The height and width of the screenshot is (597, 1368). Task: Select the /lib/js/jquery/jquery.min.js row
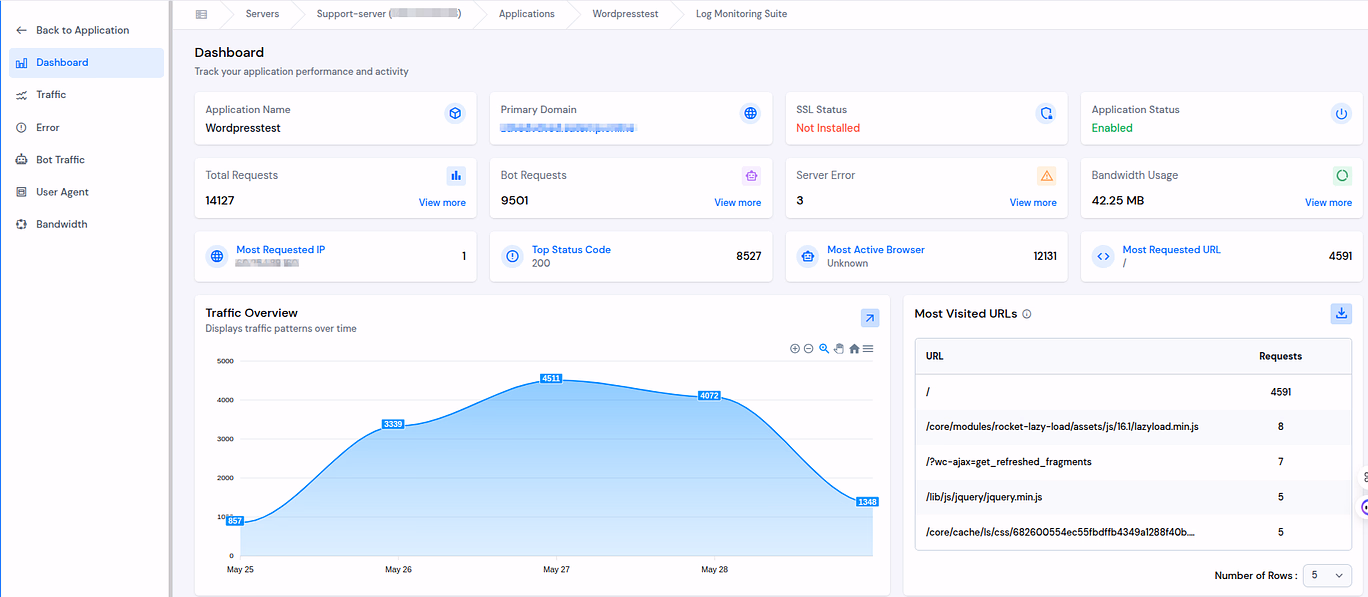(1133, 497)
